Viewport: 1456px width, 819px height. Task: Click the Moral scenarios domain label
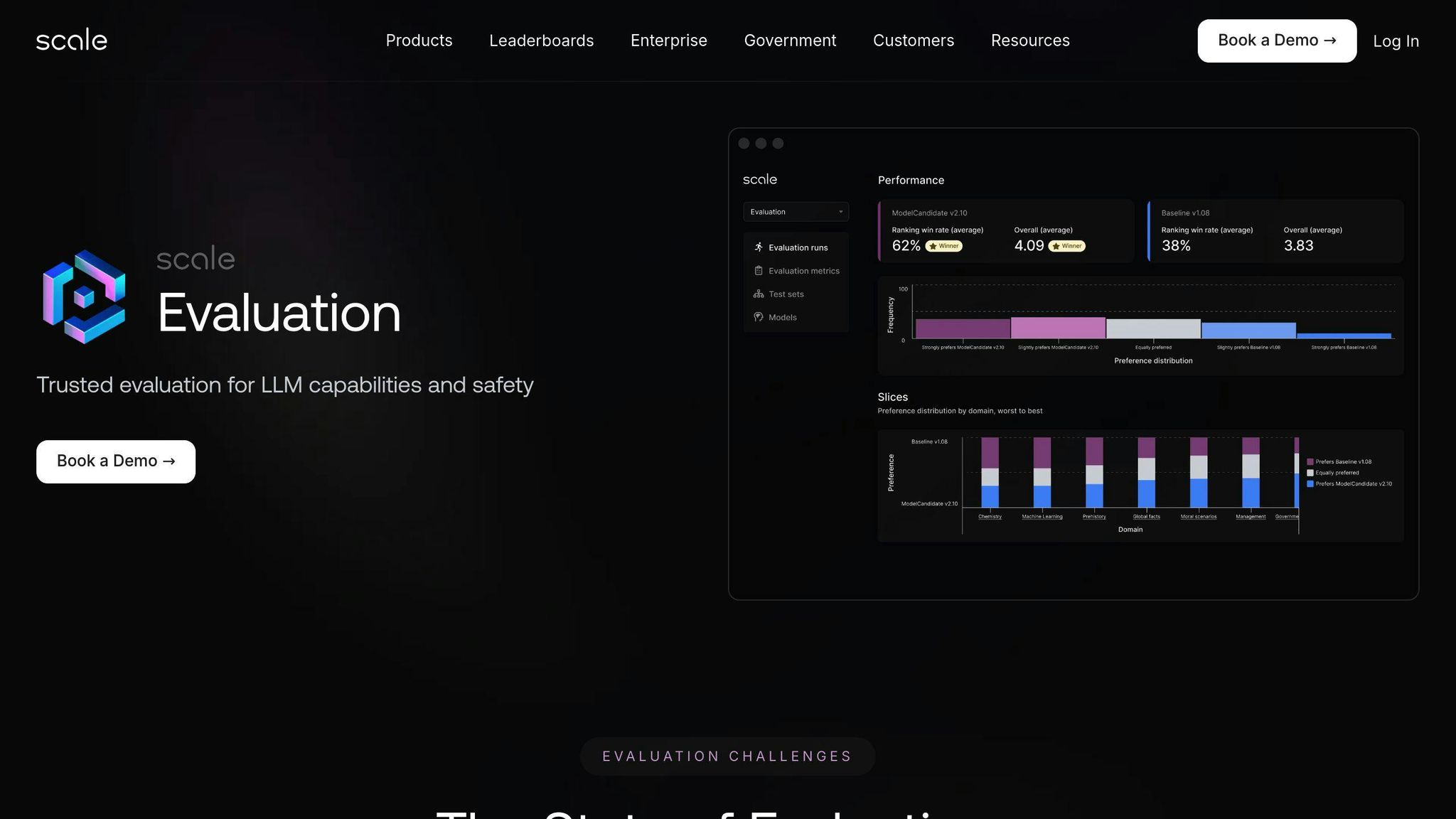coord(1199,517)
